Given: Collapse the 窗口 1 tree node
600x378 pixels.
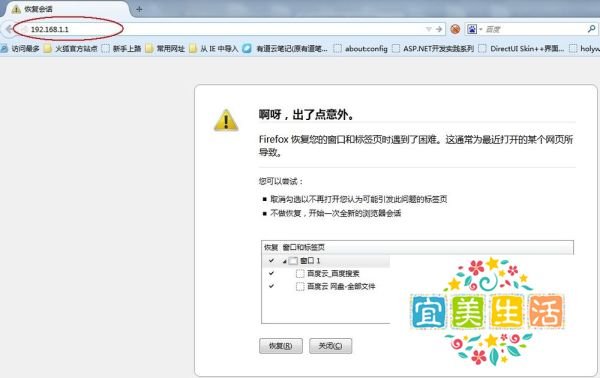Looking at the screenshot, I should [284, 261].
